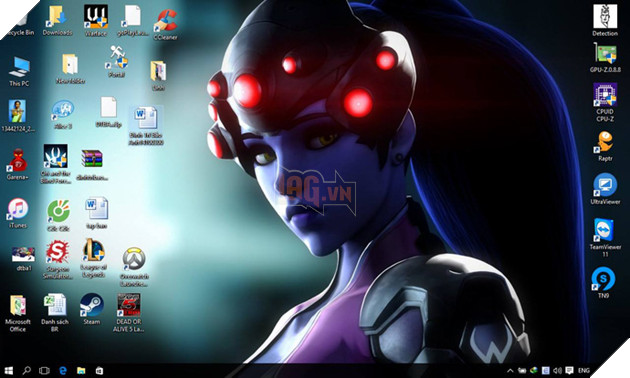Click the battery icon in the system tray
Screen dimensions: 630x378
522,370
